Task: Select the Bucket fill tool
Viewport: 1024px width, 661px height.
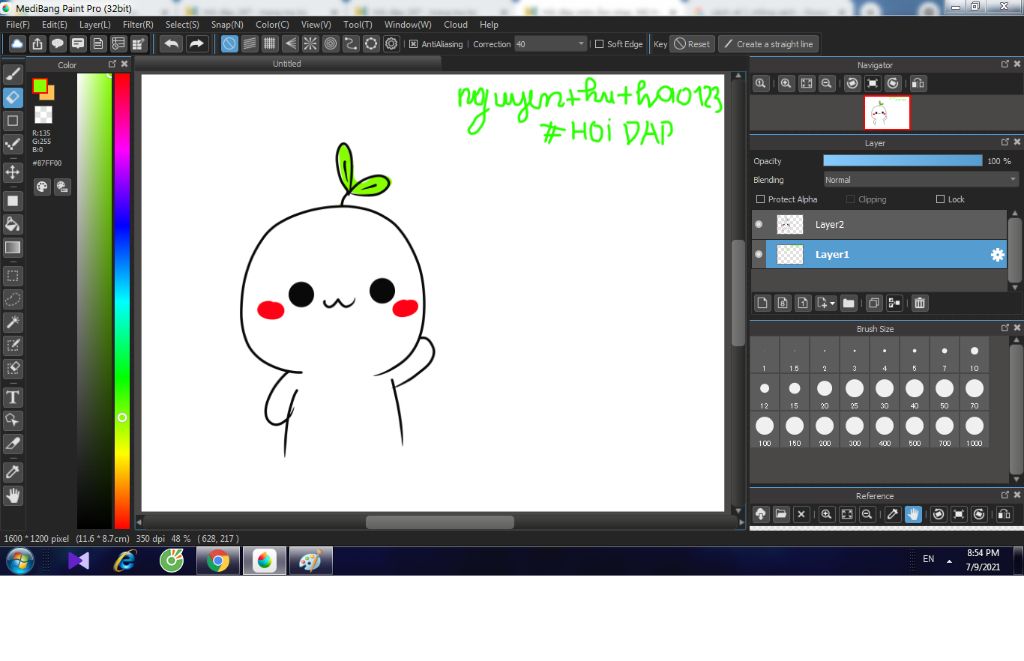Action: tap(12, 224)
